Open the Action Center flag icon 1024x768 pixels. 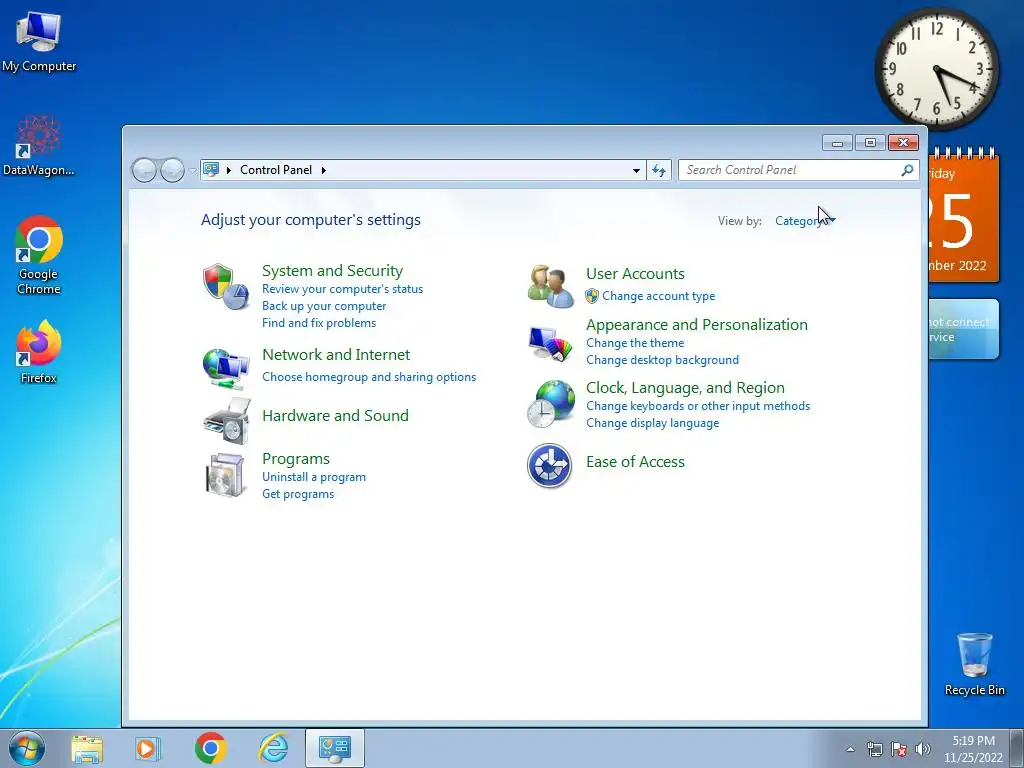pos(899,749)
